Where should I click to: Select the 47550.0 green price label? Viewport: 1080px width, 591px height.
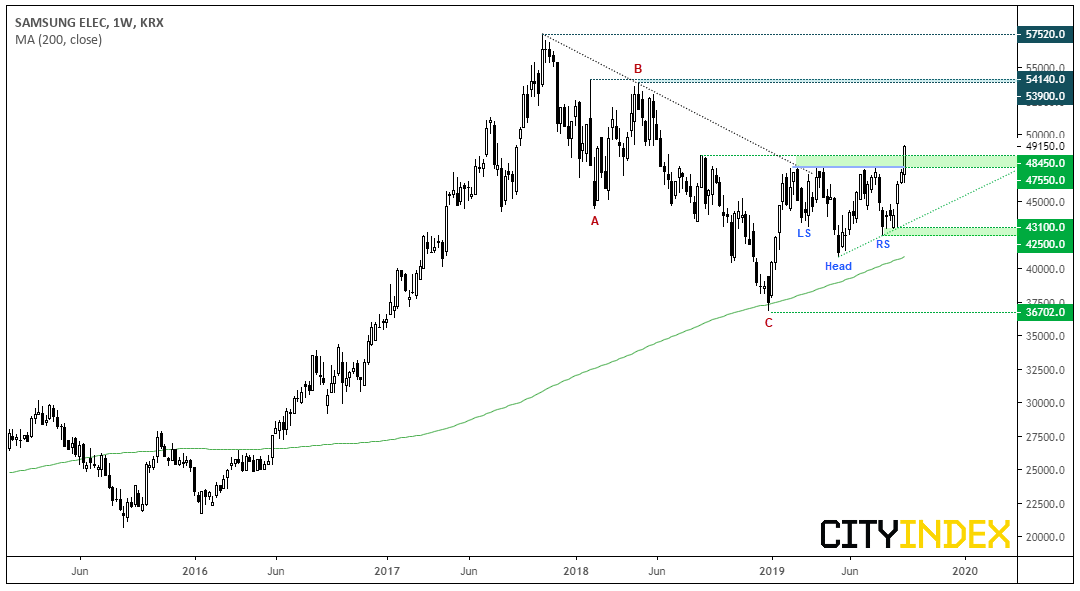1045,180
